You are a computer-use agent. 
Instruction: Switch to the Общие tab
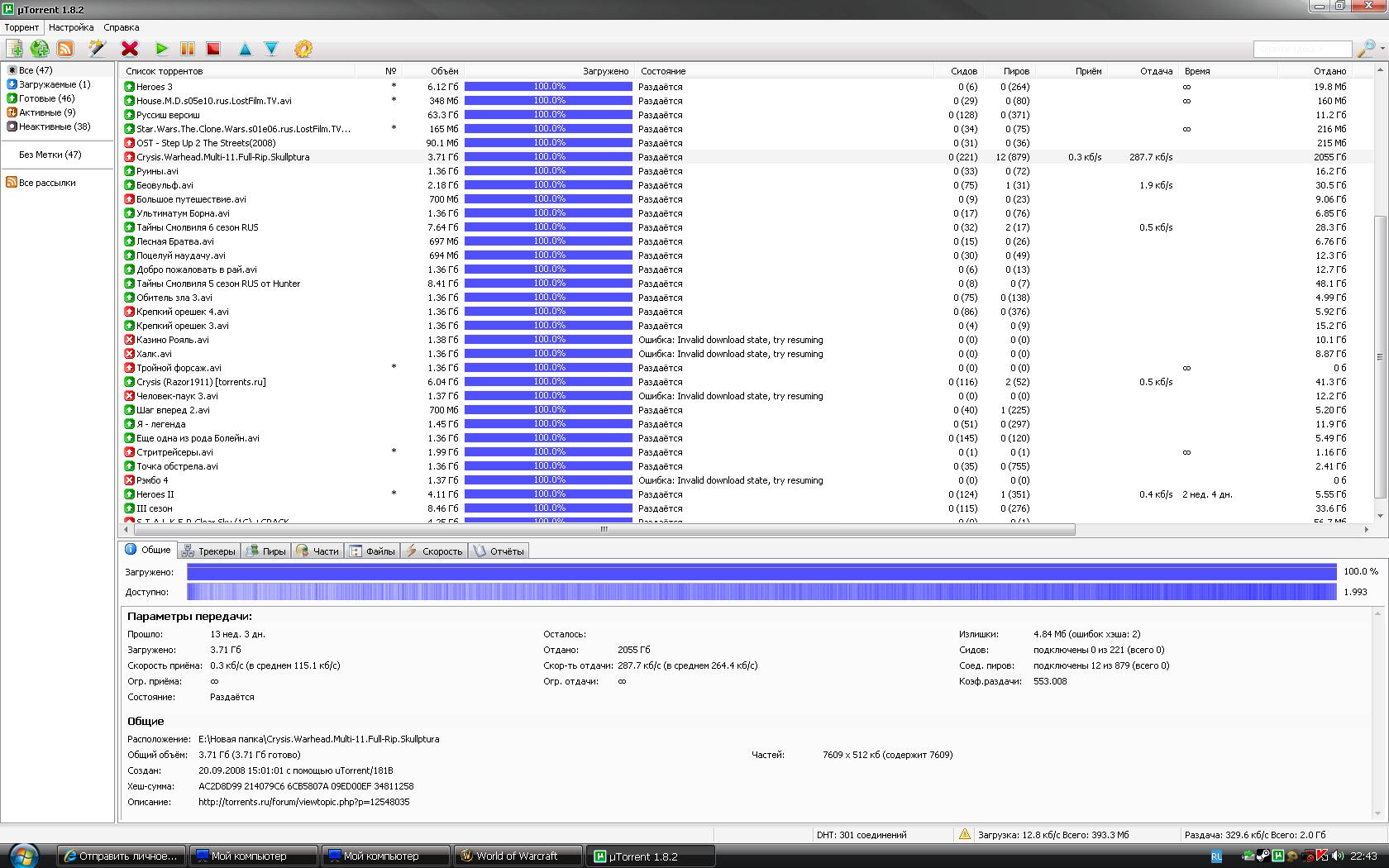(148, 550)
